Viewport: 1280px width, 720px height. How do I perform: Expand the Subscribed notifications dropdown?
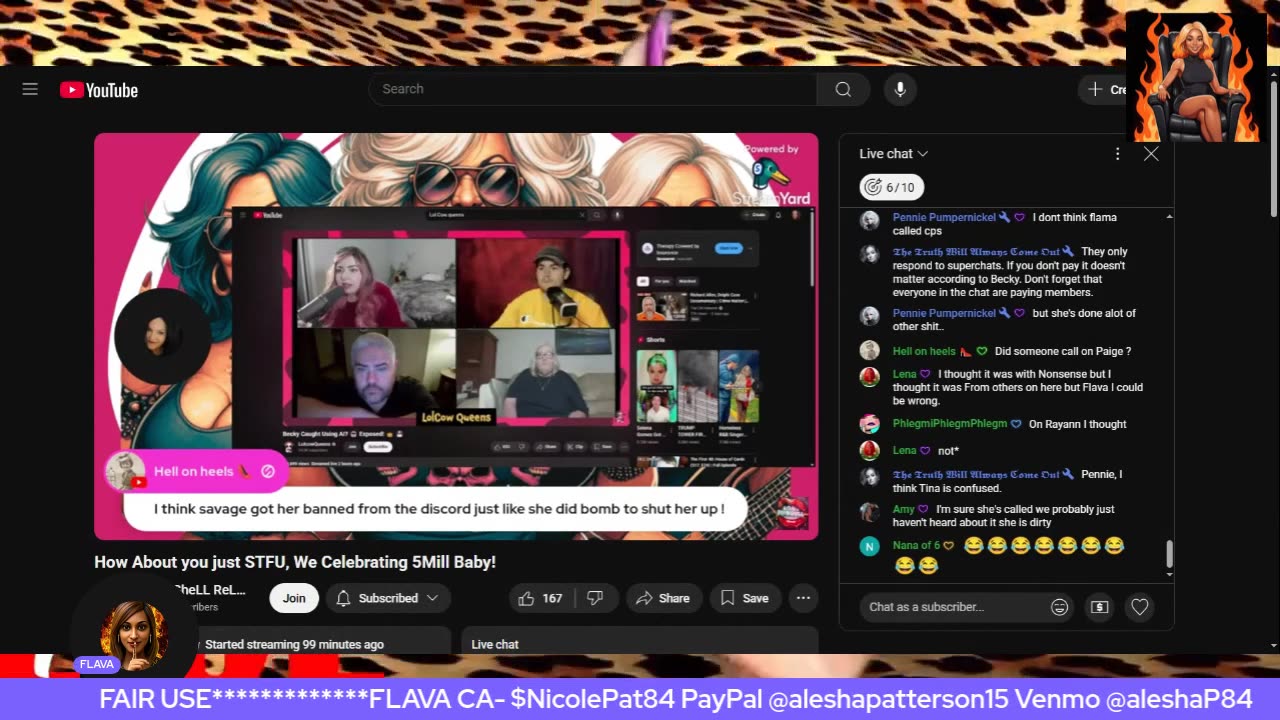(387, 598)
